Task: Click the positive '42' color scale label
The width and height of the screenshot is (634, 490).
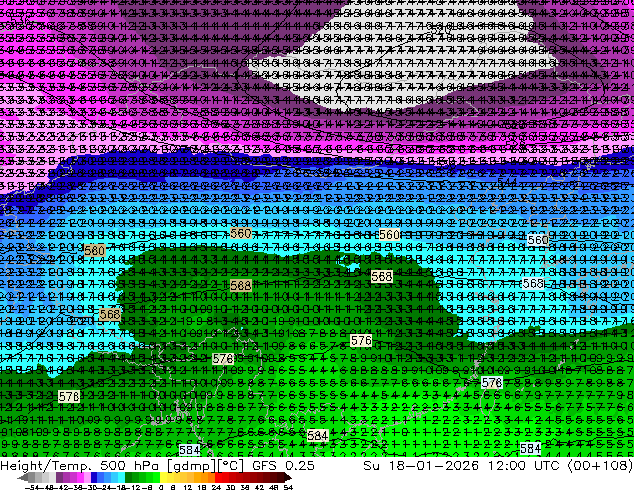Action: point(259,488)
